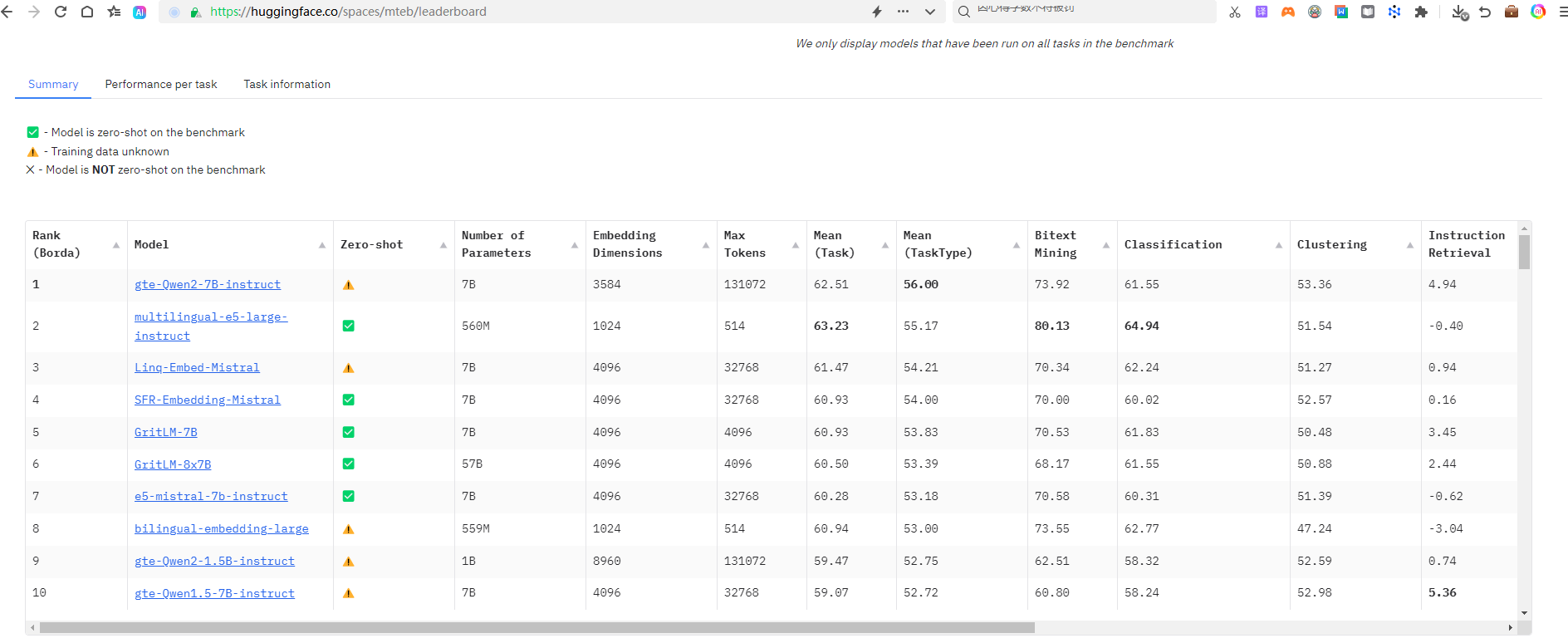1568x643 pixels.
Task: Open the bilingual-embedding-large link
Action: [222, 528]
